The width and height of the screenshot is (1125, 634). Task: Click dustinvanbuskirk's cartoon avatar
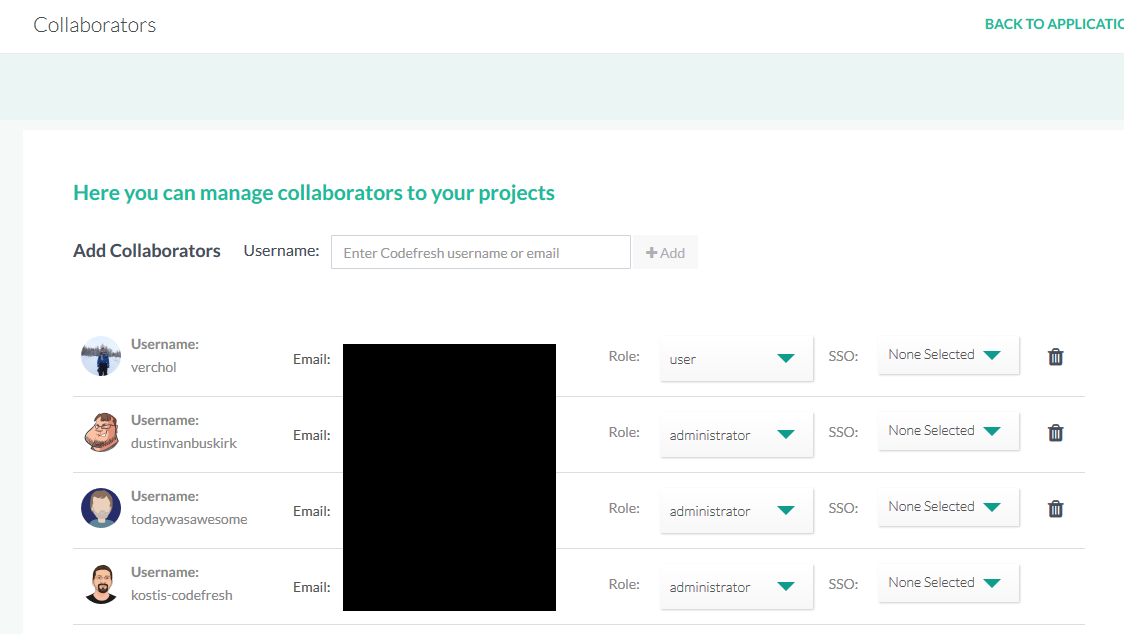pos(101,432)
